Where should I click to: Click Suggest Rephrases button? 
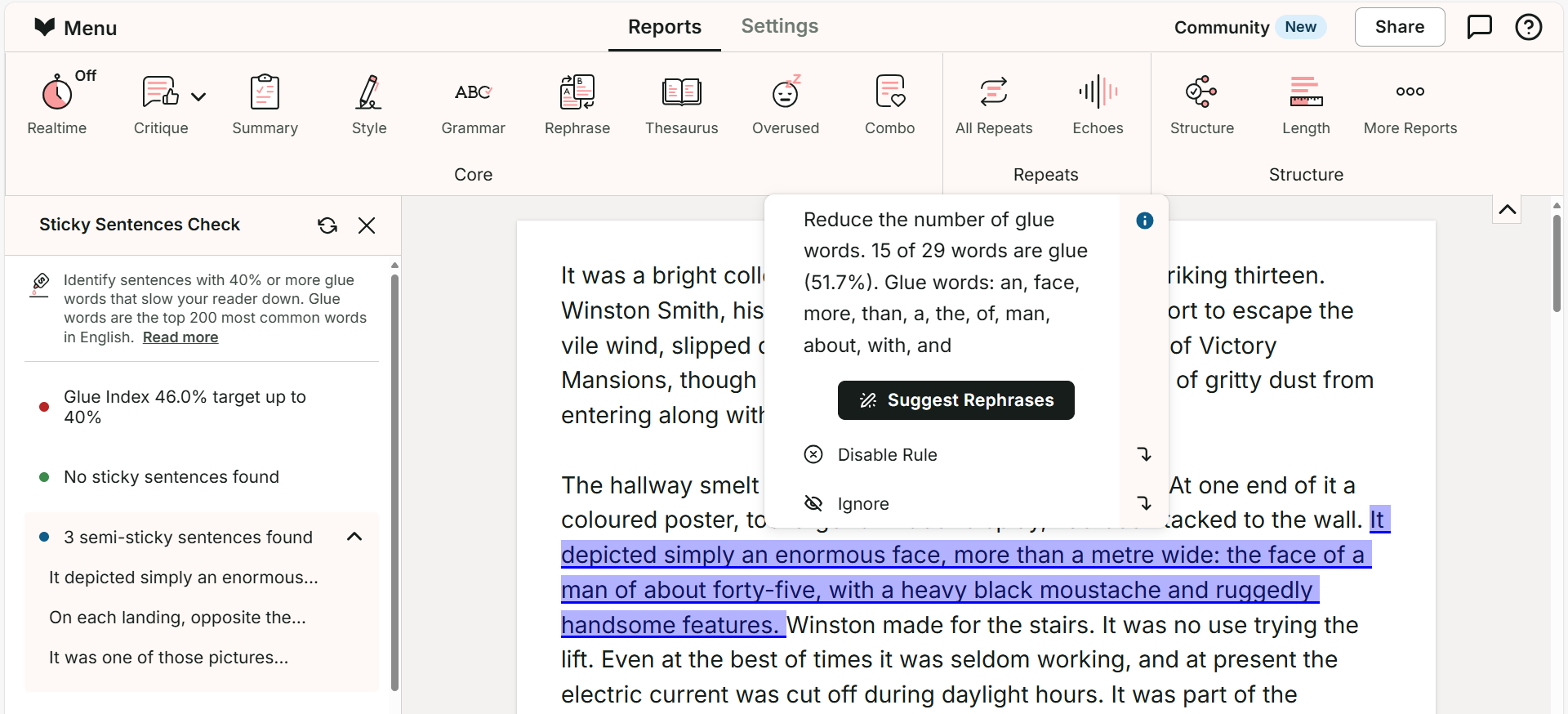[x=955, y=400]
